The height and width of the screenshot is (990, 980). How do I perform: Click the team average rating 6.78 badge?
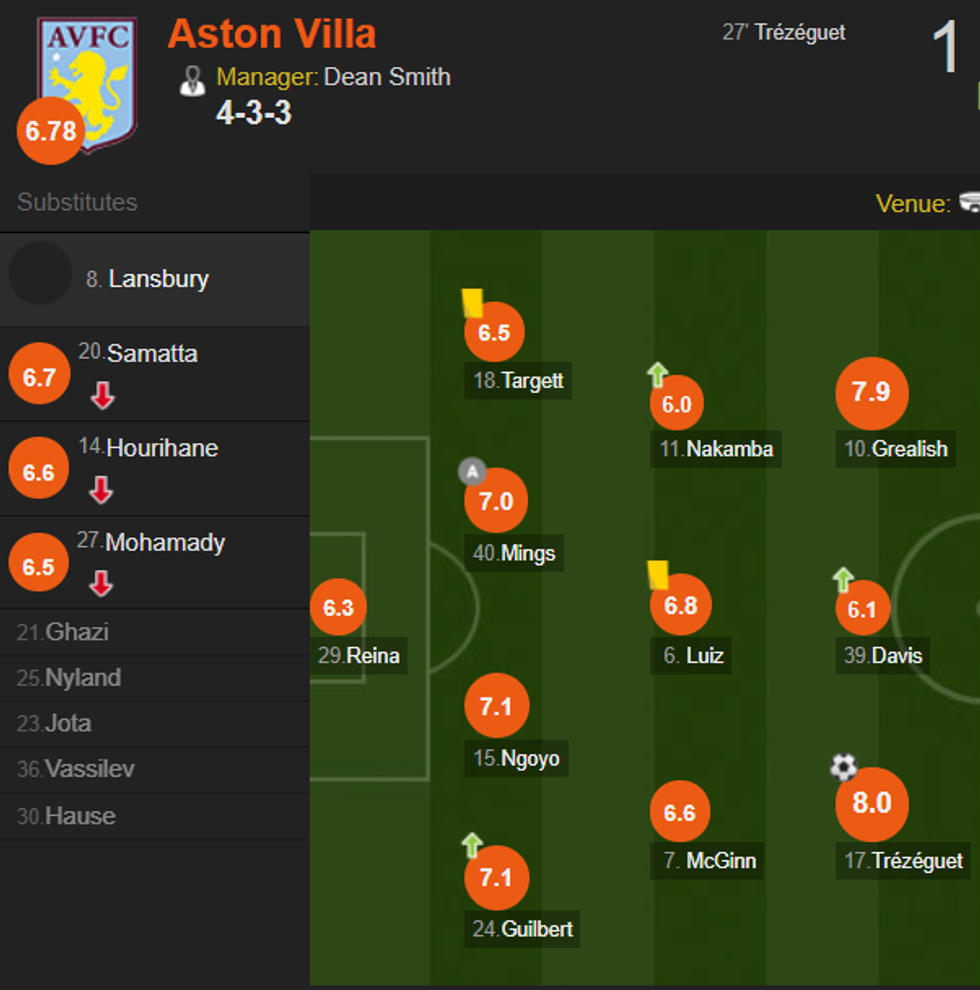(x=50, y=131)
